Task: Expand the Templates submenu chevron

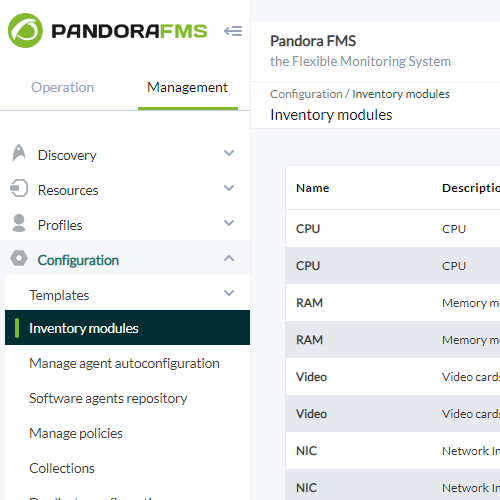Action: [x=229, y=293]
